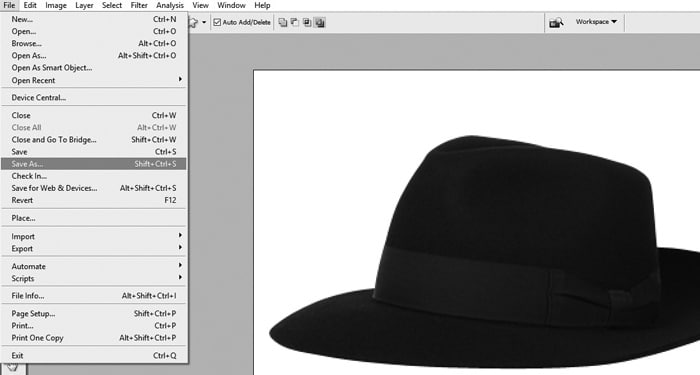Open the Edit menu
The image size is (700, 375).
30,5
